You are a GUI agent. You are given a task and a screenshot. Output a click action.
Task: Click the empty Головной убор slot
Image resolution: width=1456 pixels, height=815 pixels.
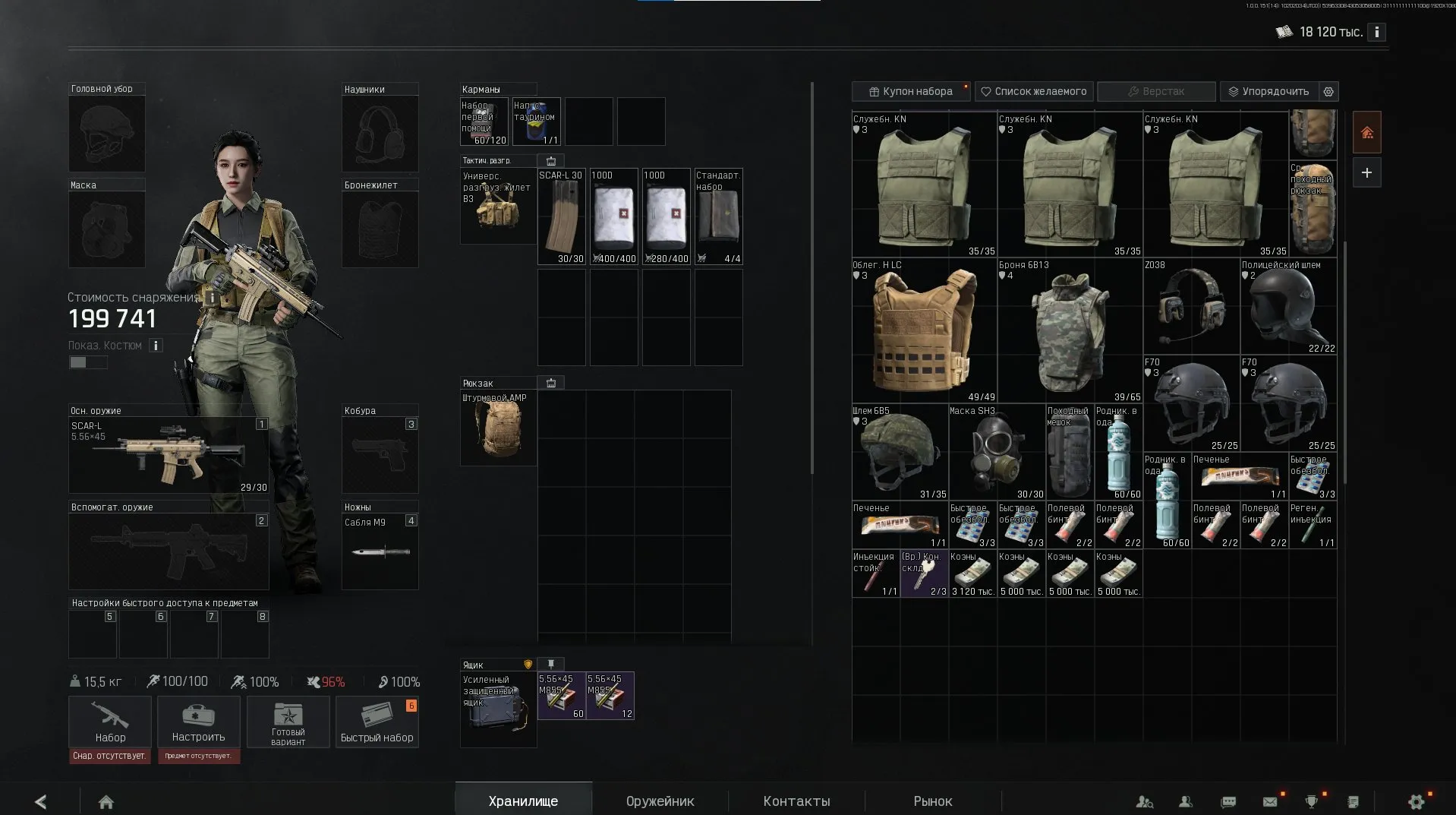[106, 133]
